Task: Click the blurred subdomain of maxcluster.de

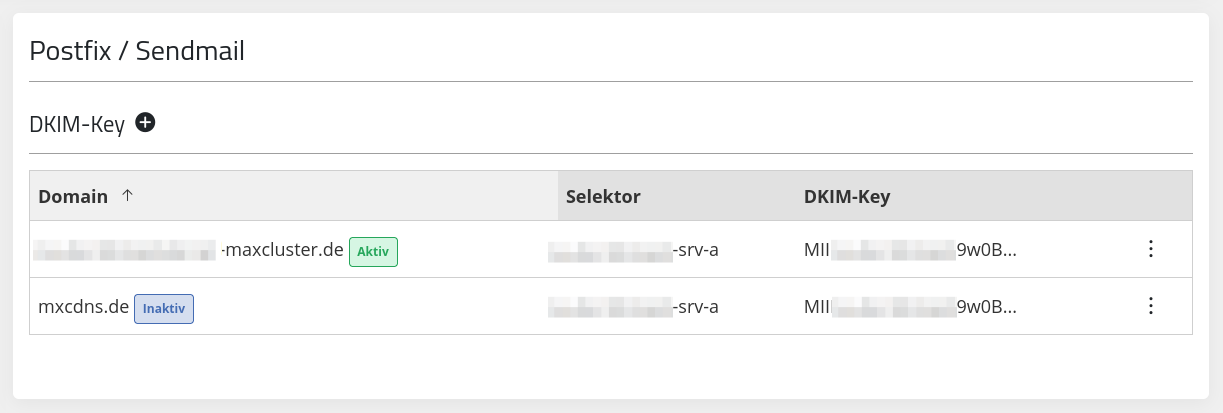Action: tap(125, 249)
